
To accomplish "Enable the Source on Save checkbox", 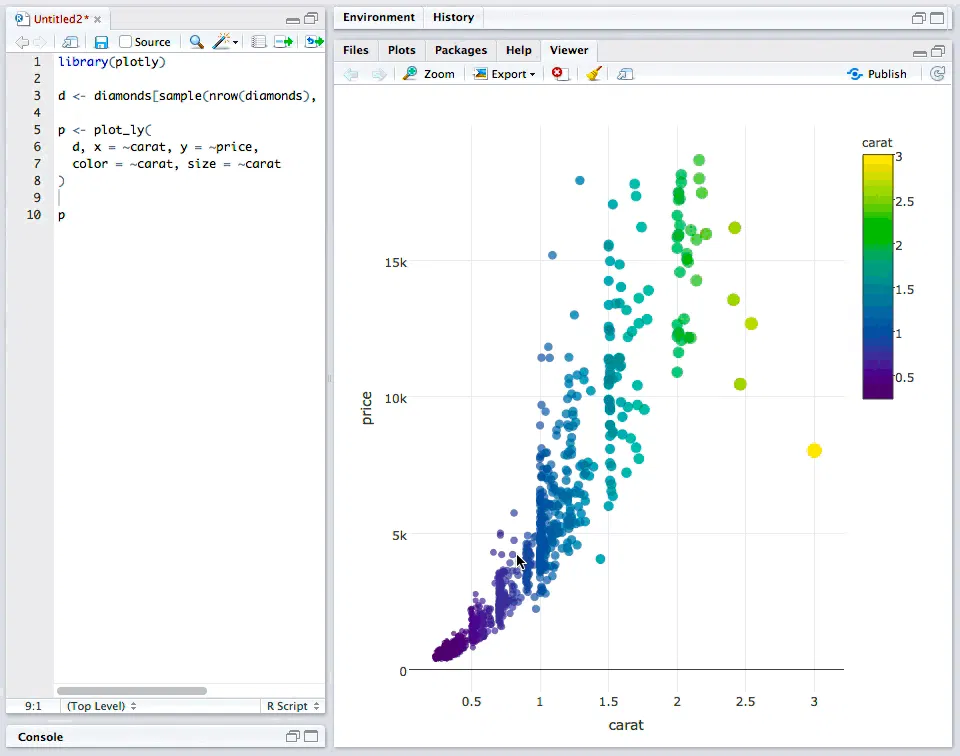I will click(126, 42).
